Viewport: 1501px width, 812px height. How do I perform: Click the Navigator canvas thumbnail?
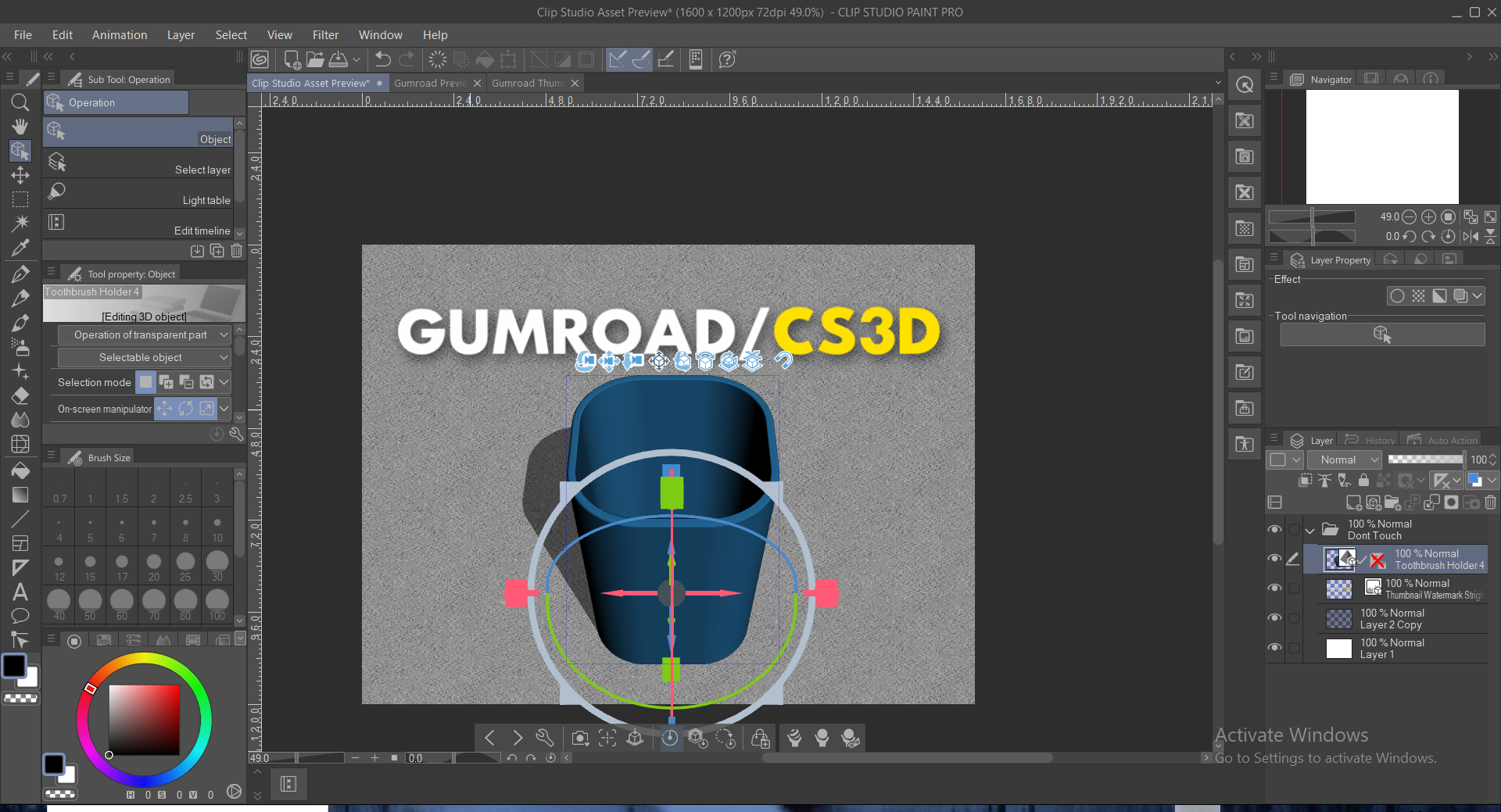click(1382, 147)
